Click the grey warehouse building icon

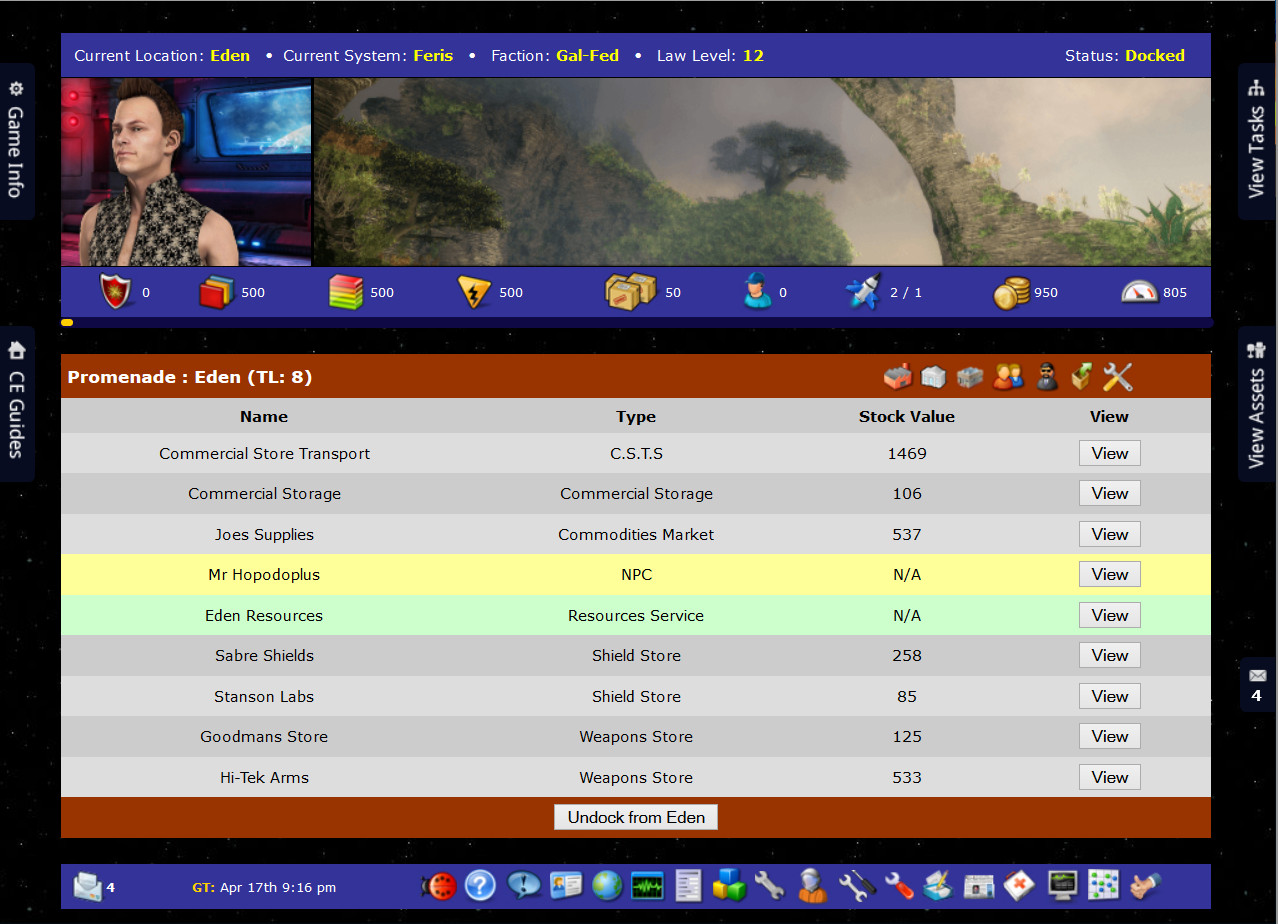970,377
